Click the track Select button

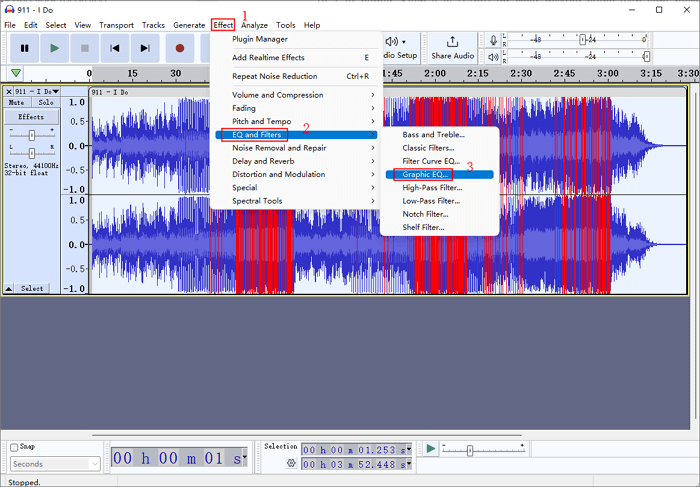pos(32,288)
